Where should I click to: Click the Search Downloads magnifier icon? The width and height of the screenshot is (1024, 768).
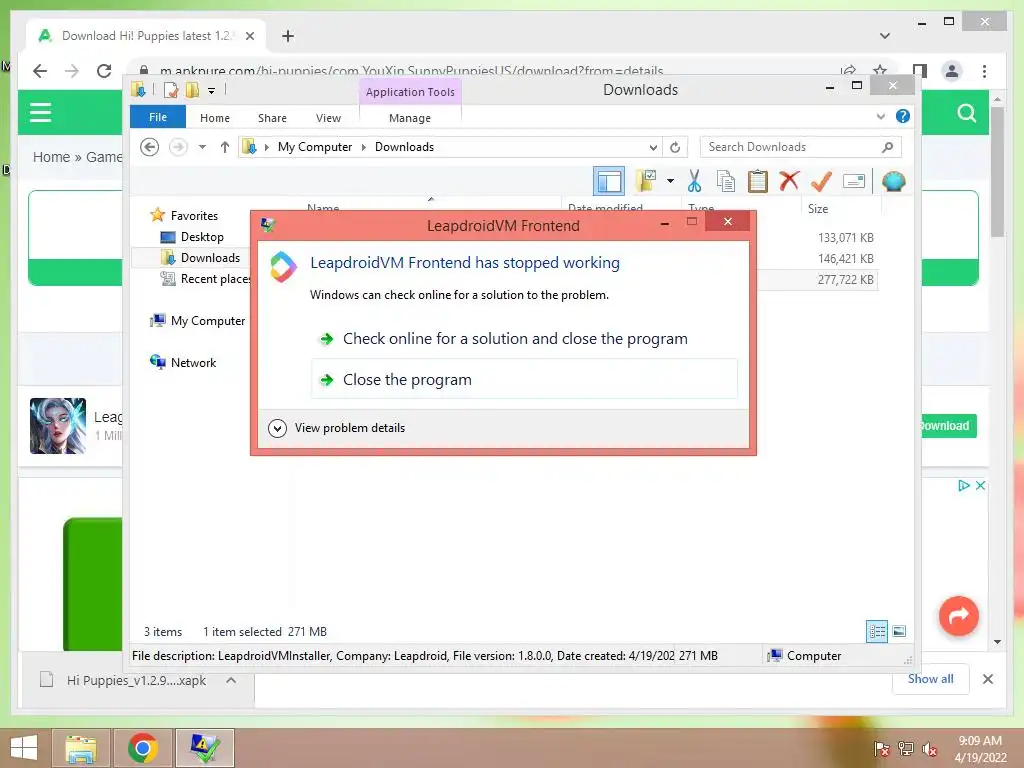(x=887, y=147)
